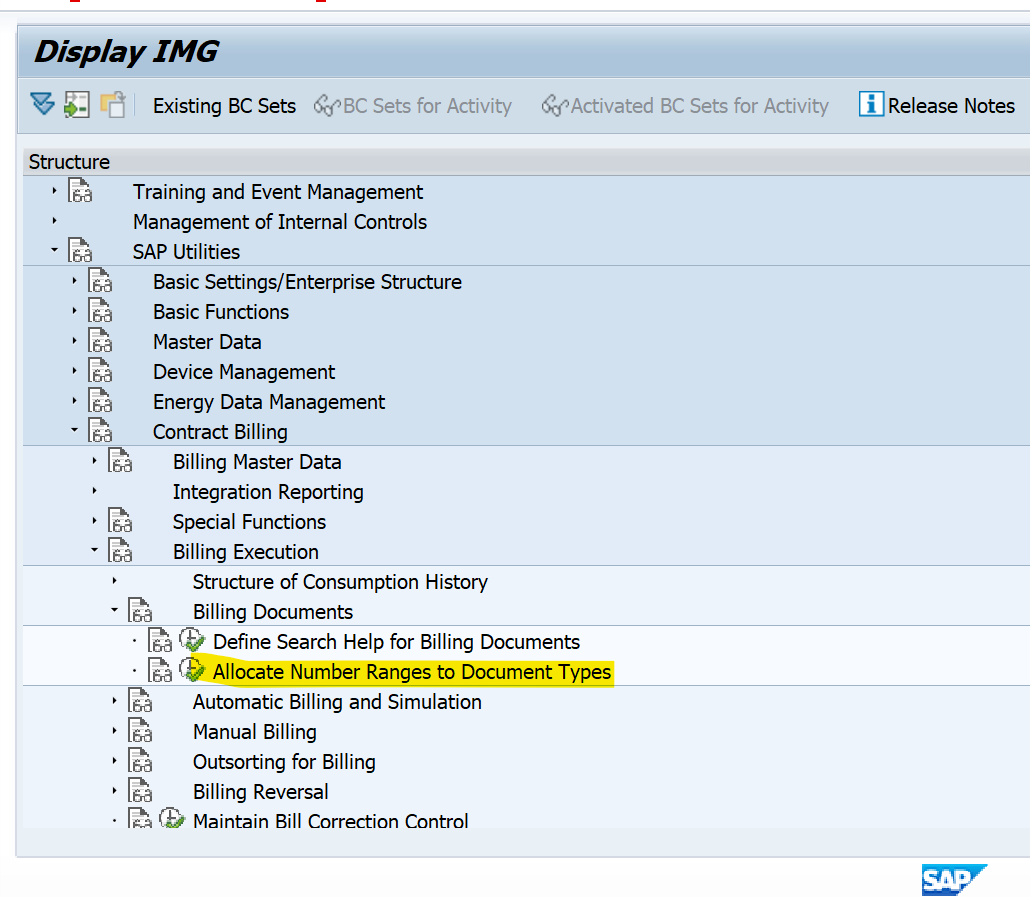Open documentation icon for Define Search Help

160,641
